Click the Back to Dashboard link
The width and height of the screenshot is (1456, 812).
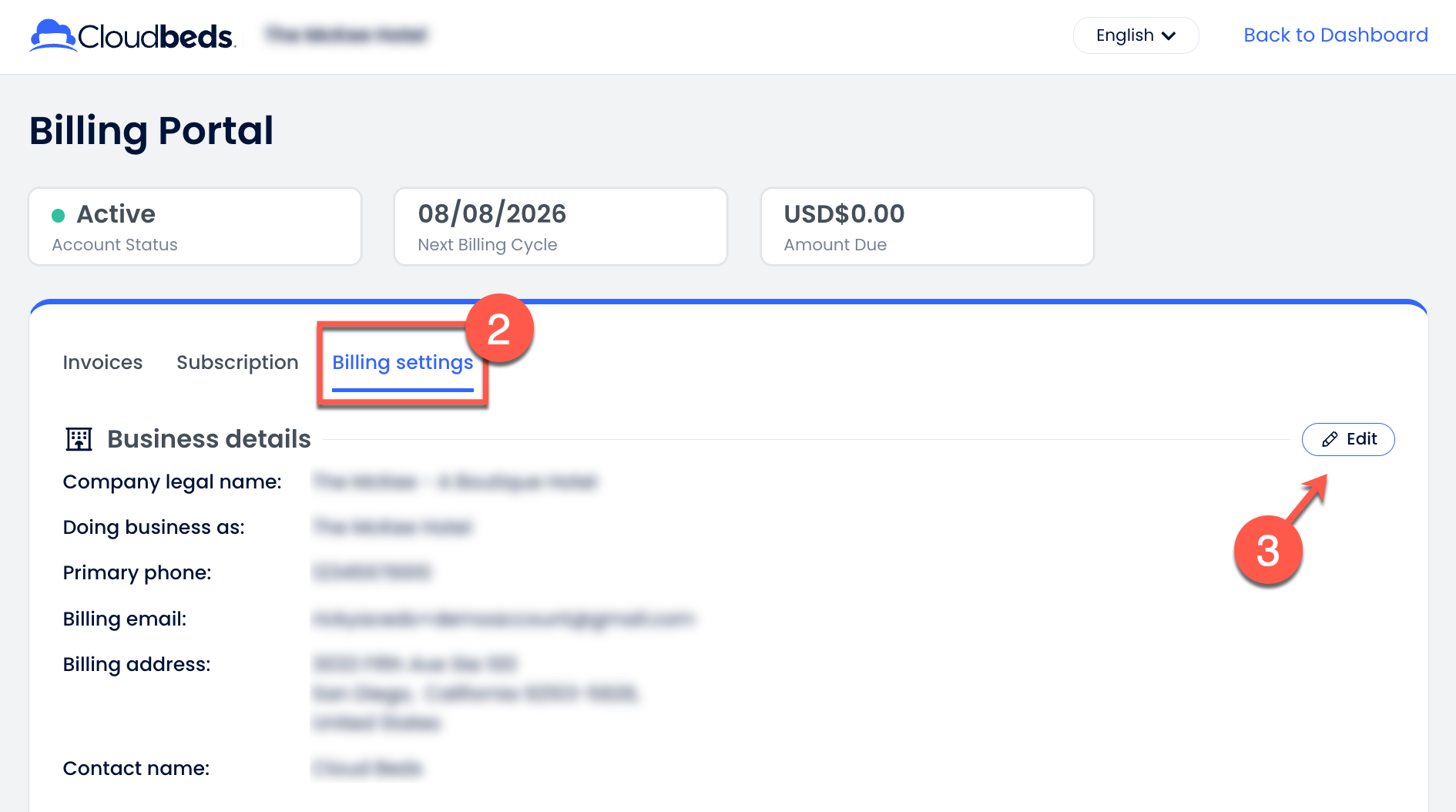(x=1335, y=35)
